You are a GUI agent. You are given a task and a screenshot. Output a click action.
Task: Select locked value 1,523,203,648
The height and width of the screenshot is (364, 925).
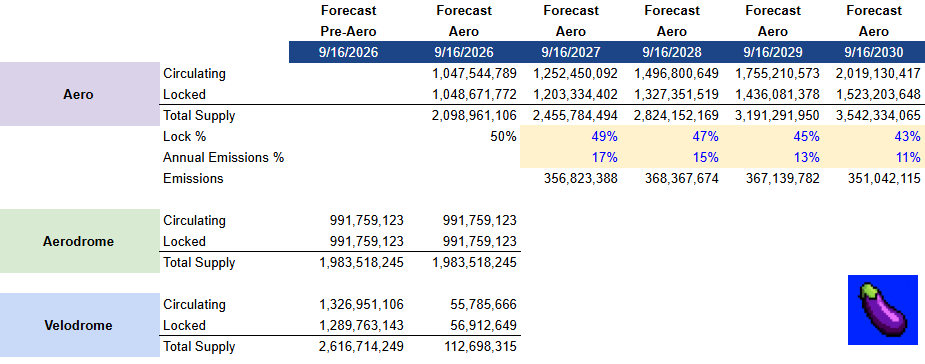pos(878,94)
